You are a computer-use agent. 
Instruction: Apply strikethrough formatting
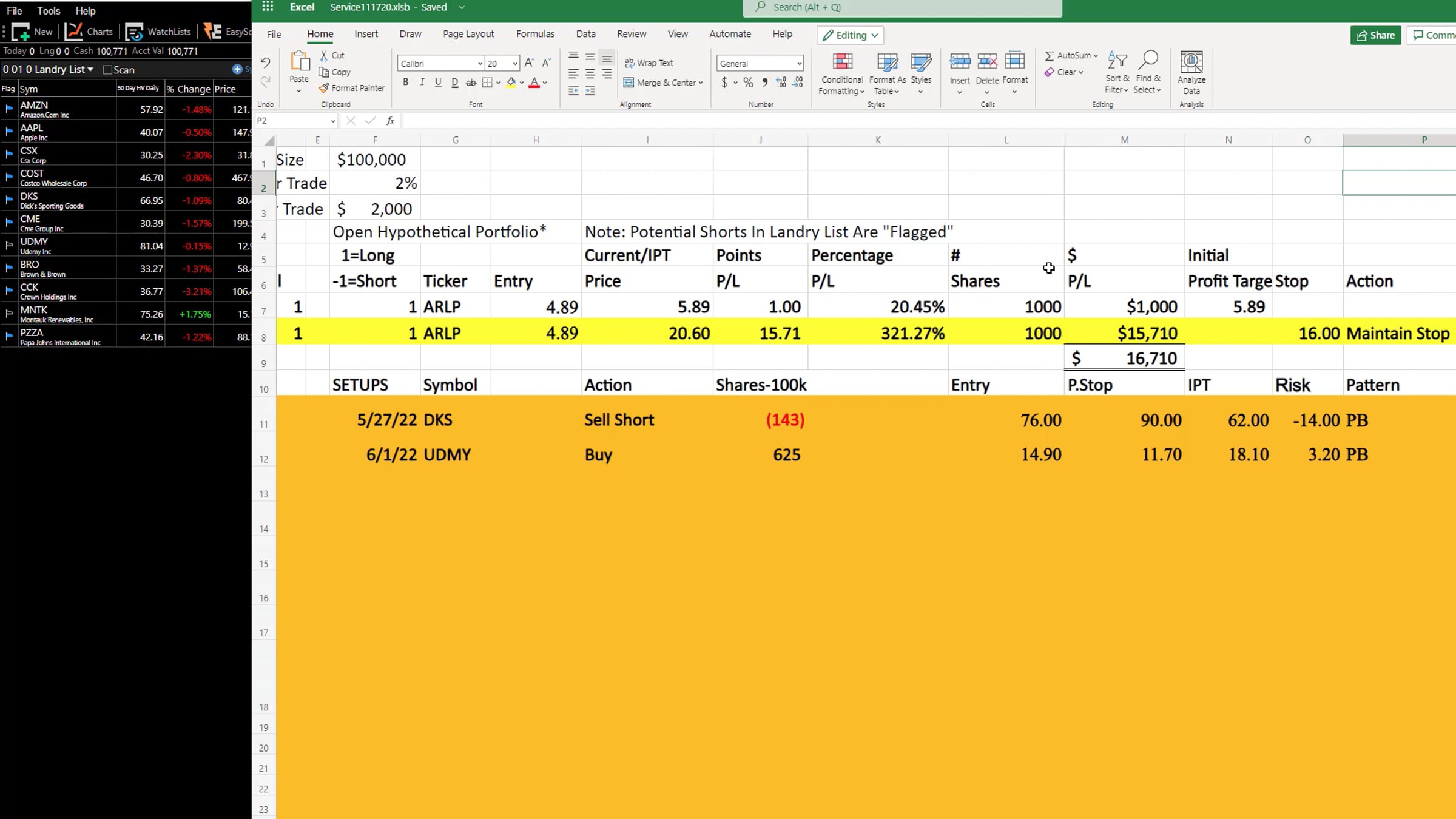[x=471, y=83]
